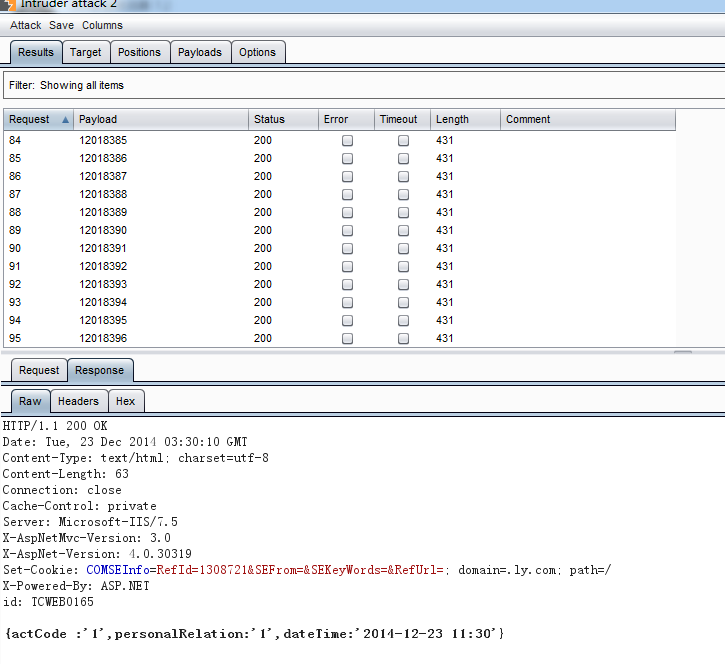The image size is (725, 664).
Task: Toggle the Timeout checkbox in the request 88 row
Action: click(403, 213)
